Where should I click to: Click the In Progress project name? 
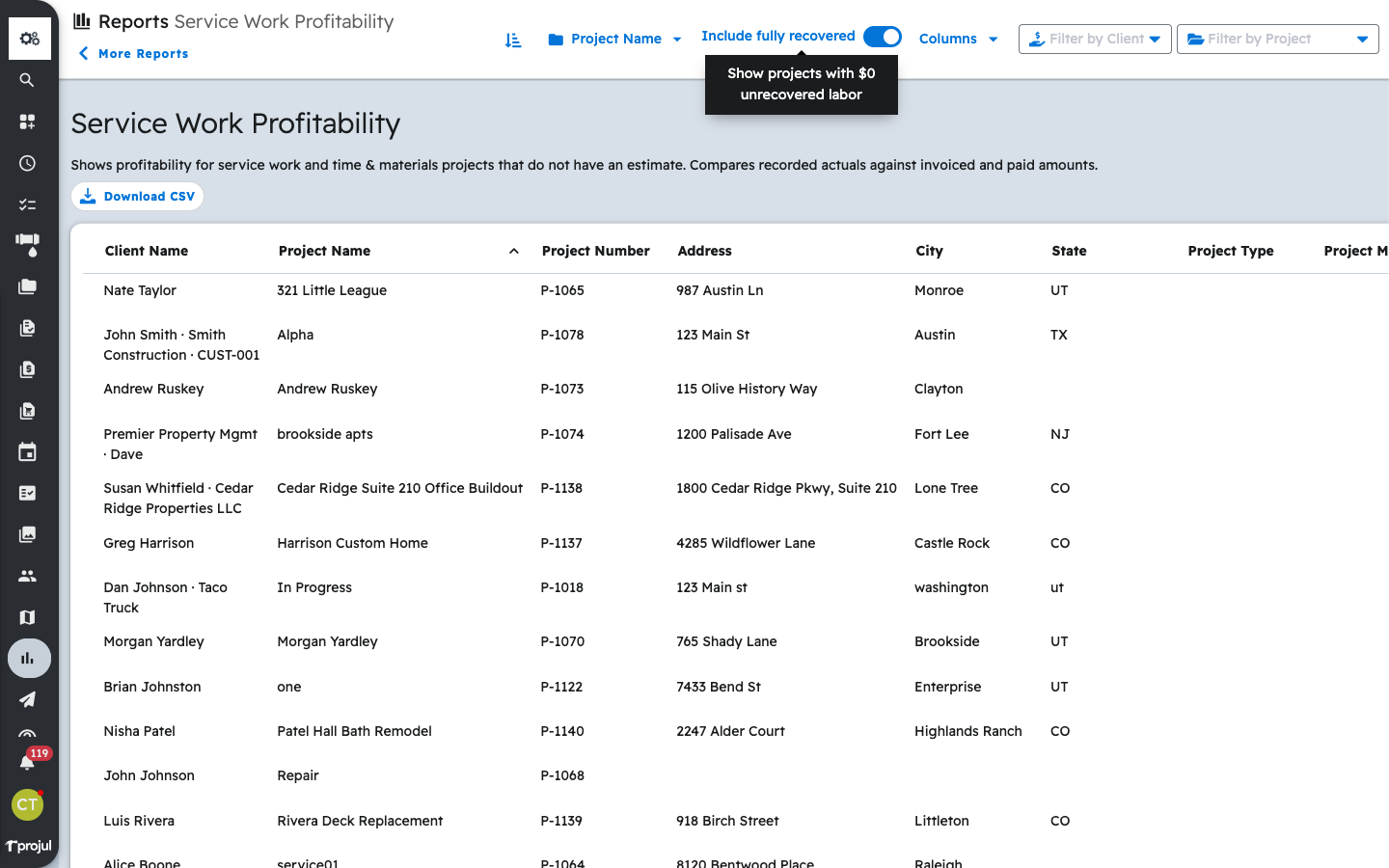(x=314, y=587)
